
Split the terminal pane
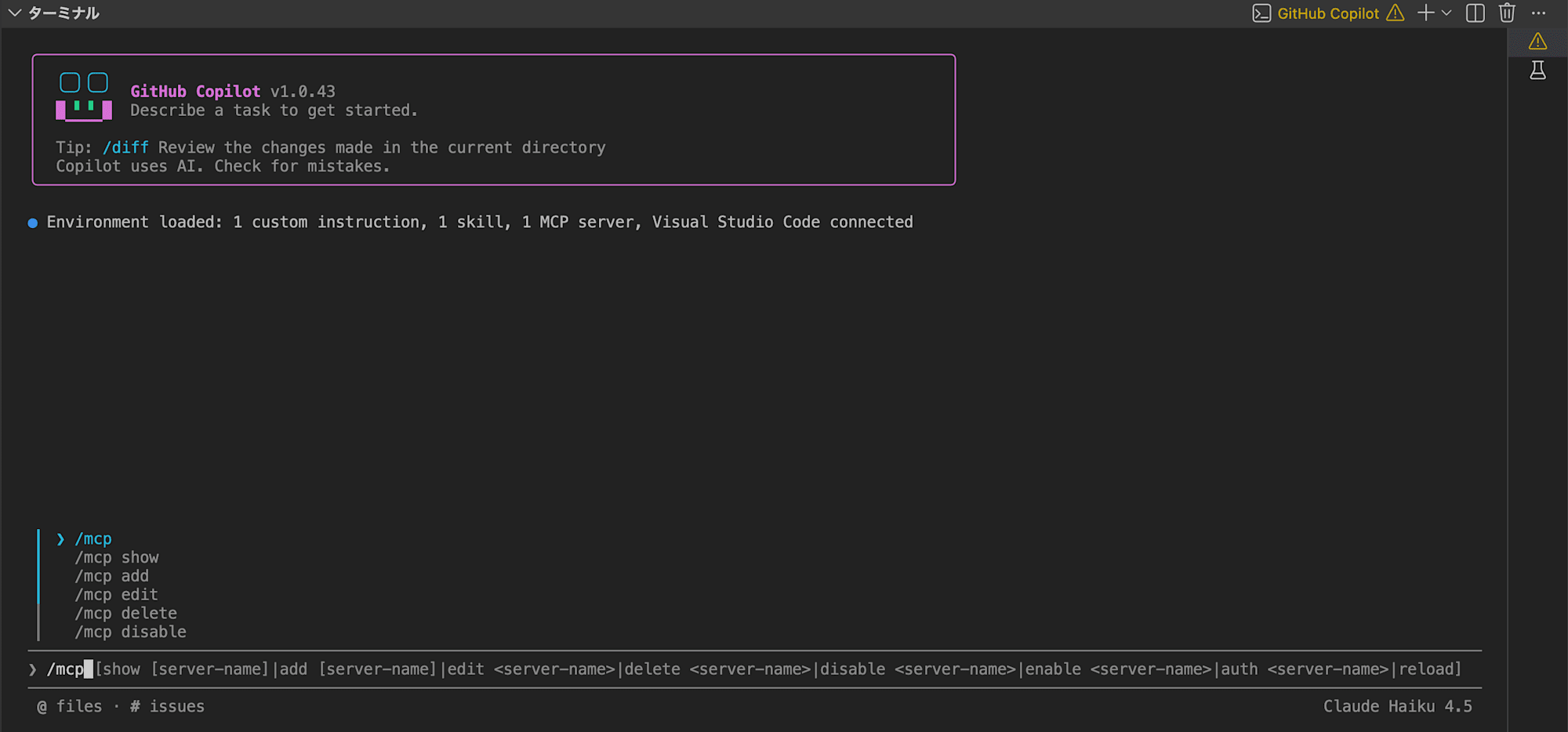[x=1475, y=13]
